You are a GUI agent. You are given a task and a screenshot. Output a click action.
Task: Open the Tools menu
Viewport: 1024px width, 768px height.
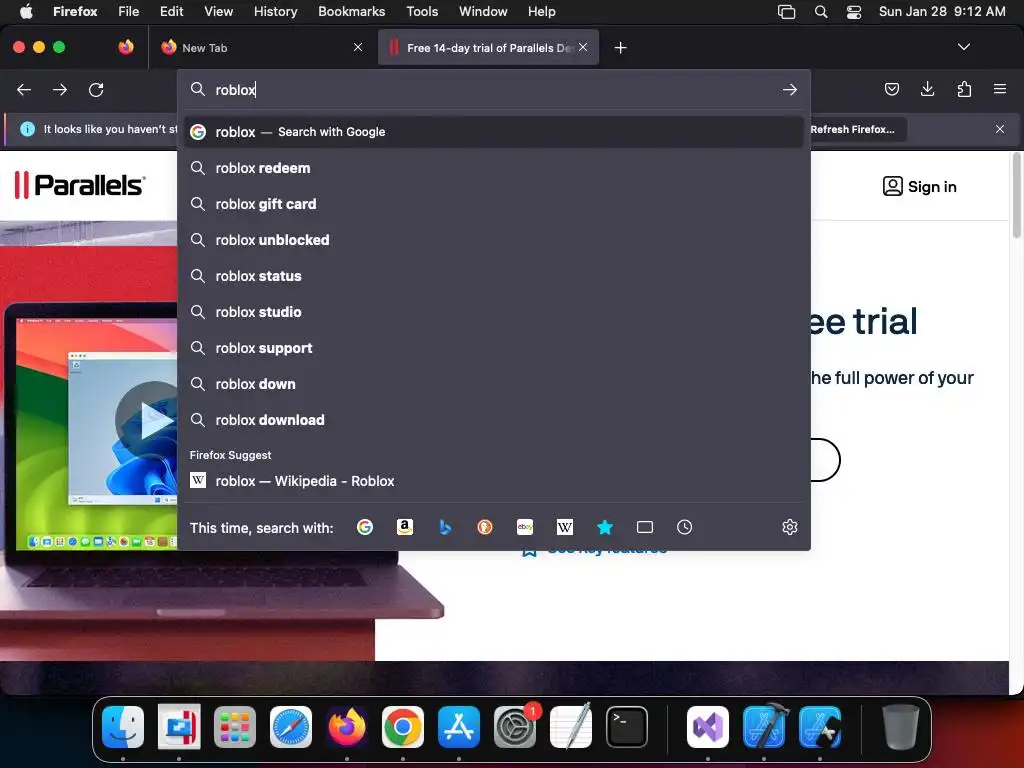(x=422, y=12)
